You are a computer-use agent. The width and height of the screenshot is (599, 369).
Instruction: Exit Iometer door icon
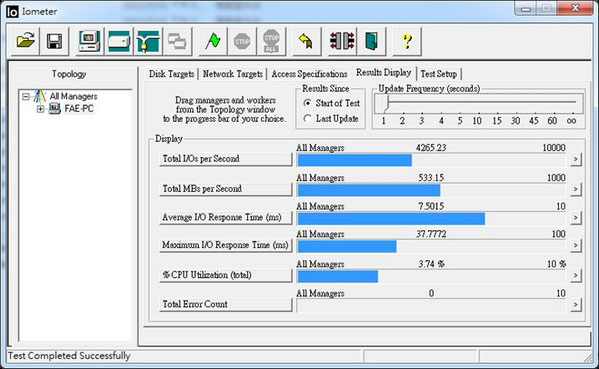pyautogui.click(x=372, y=40)
